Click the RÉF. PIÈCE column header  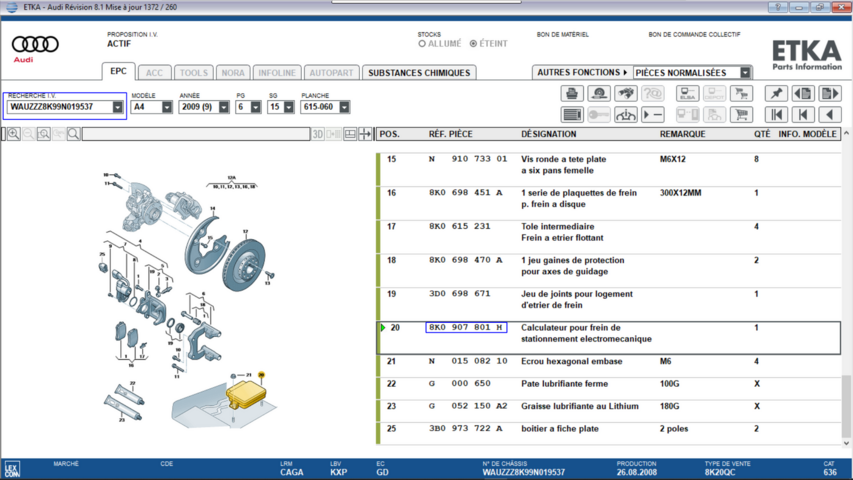pyautogui.click(x=450, y=134)
